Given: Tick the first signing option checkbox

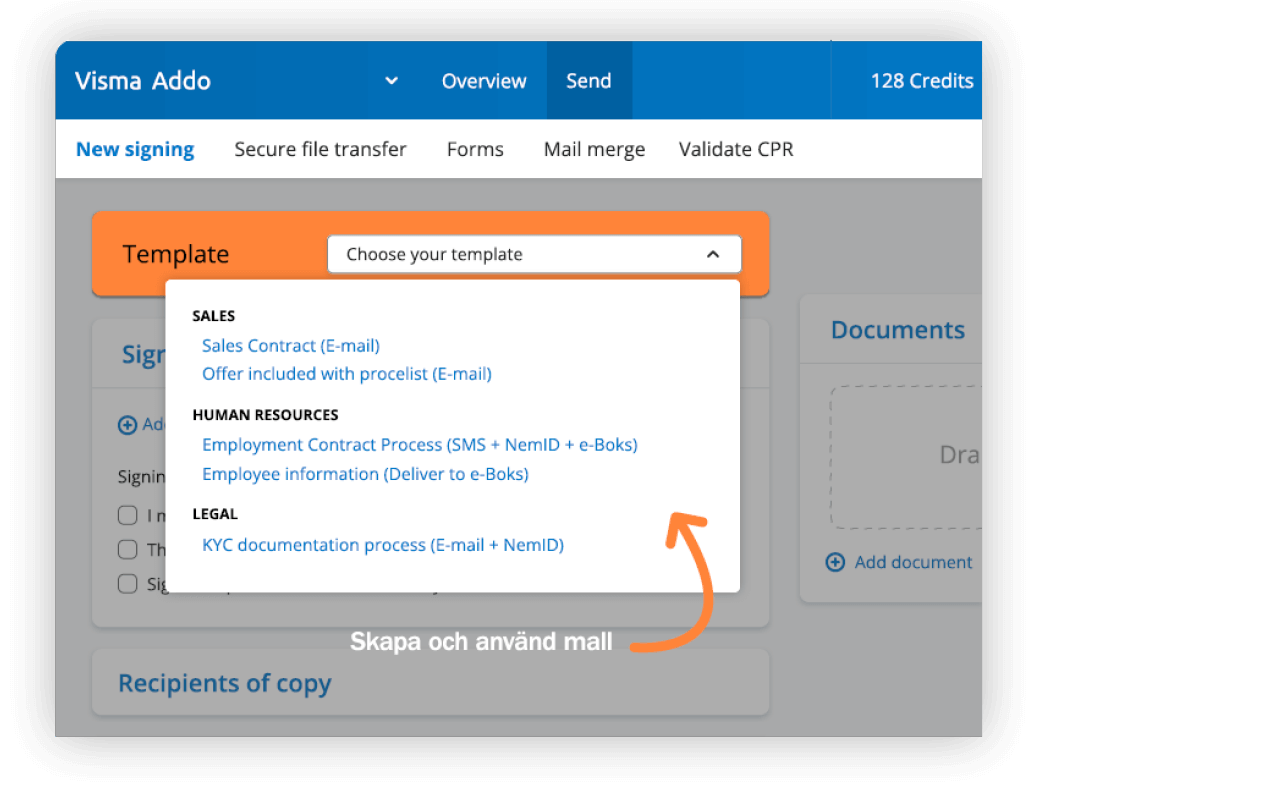Looking at the screenshot, I should point(127,516).
